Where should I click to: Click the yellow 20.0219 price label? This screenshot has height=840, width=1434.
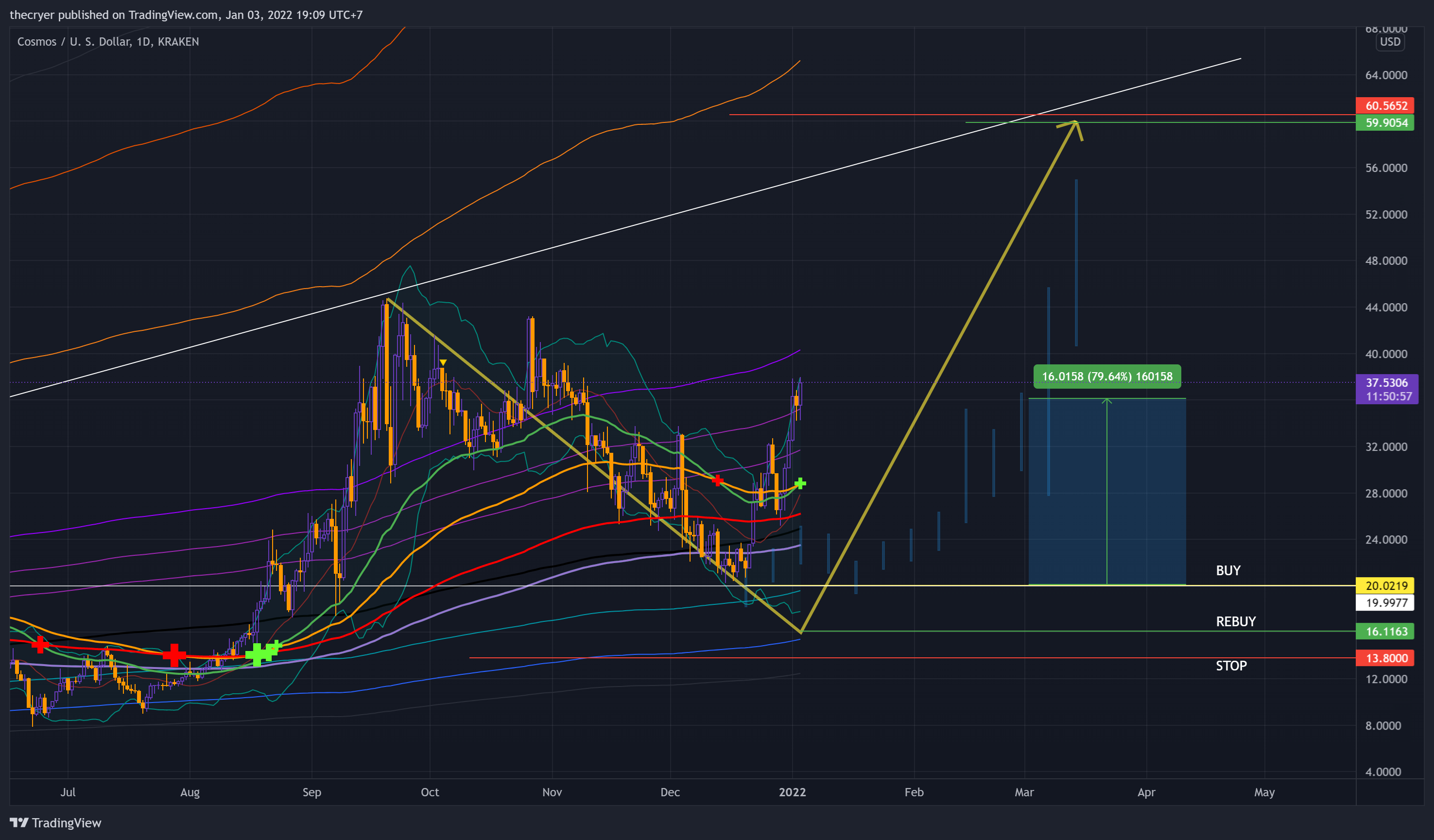(x=1385, y=585)
